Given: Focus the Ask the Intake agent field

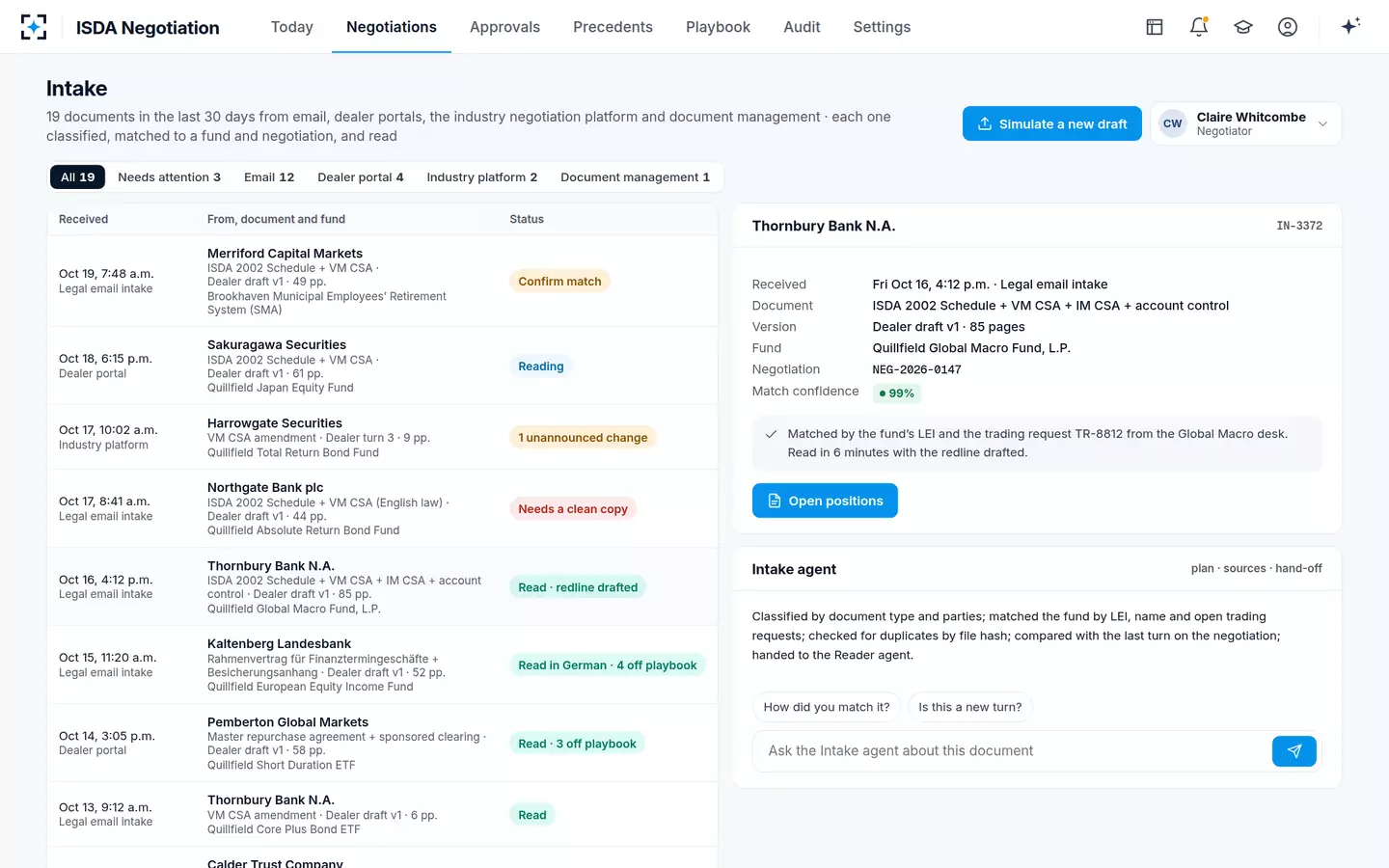Looking at the screenshot, I should coord(1011,750).
